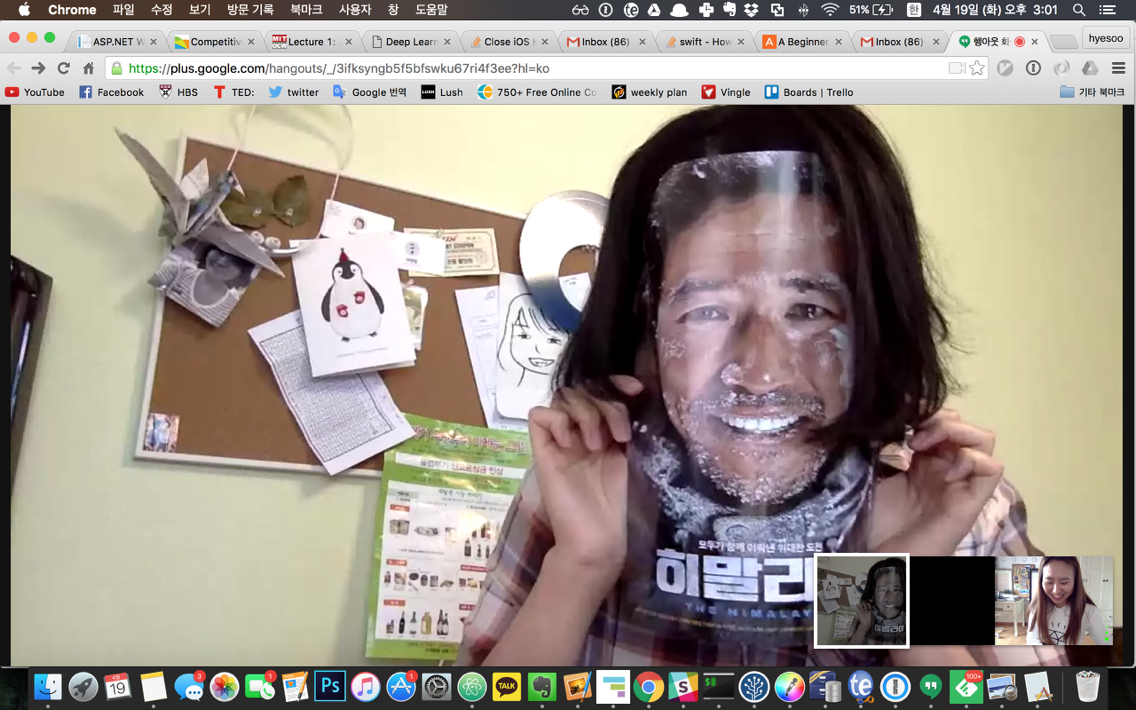This screenshot has height=710, width=1136.
Task: Reload the page with refresh icon
Action: point(64,68)
